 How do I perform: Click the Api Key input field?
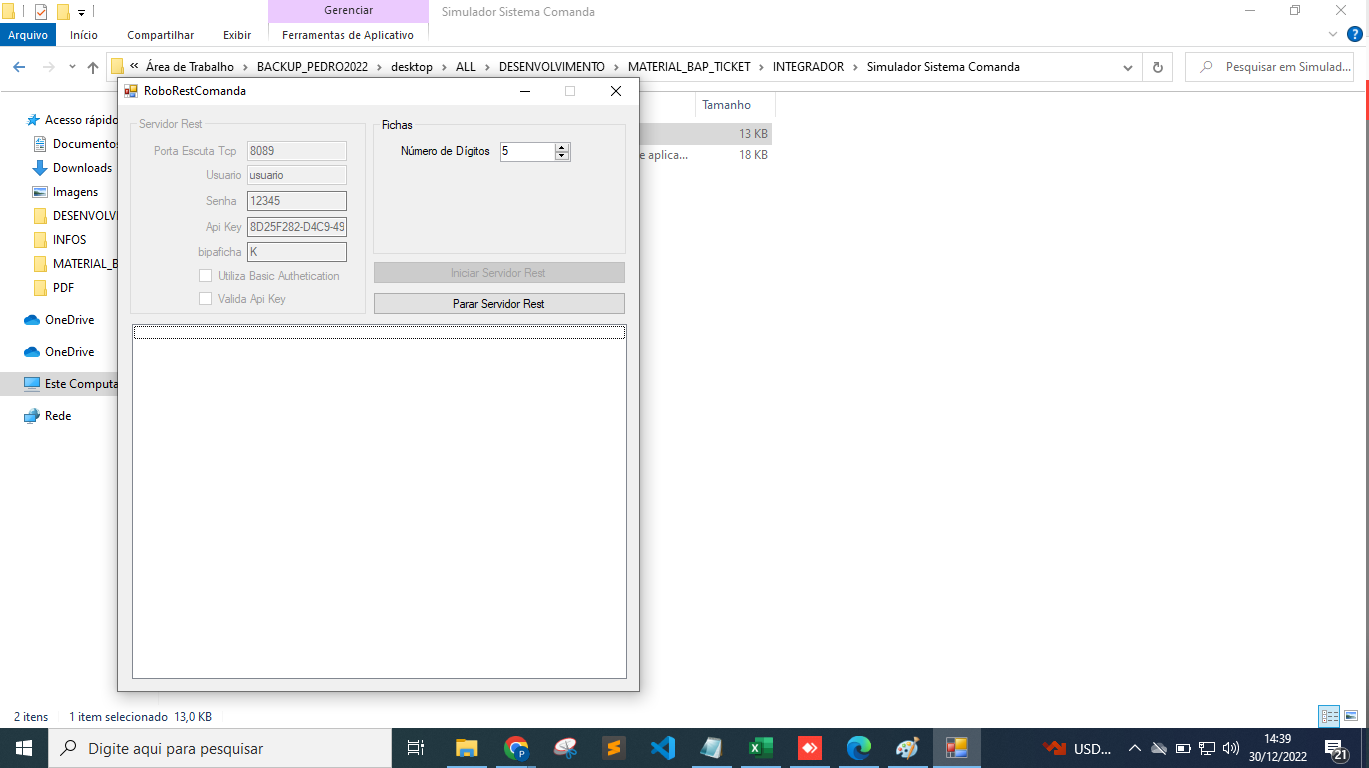297,227
